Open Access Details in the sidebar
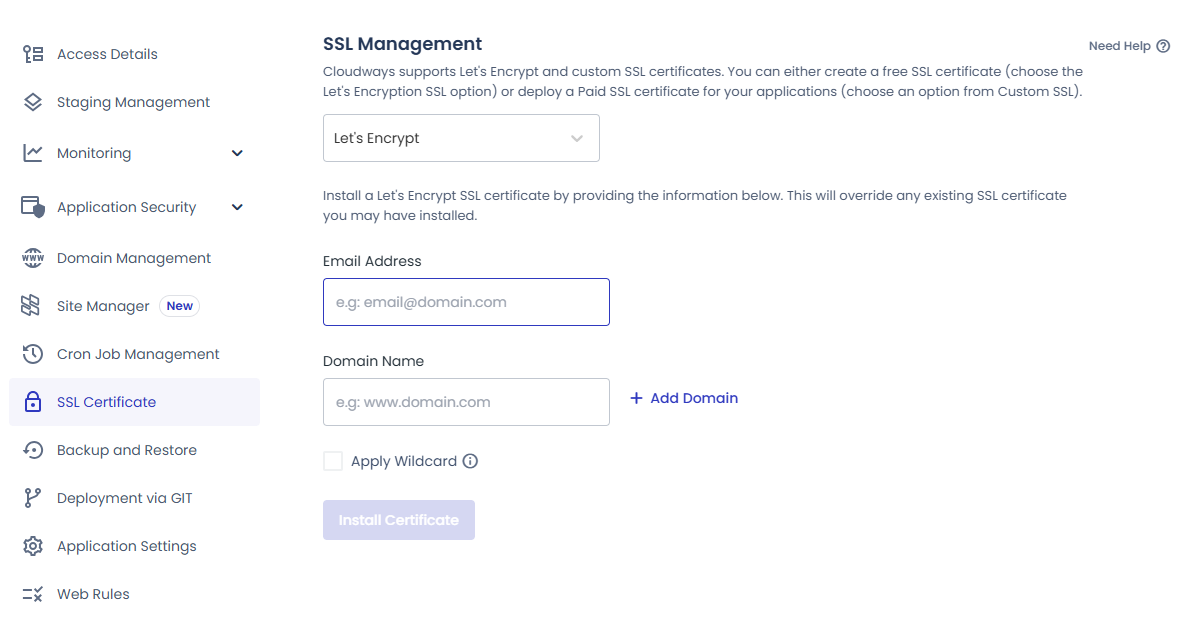The image size is (1185, 625). click(x=107, y=54)
